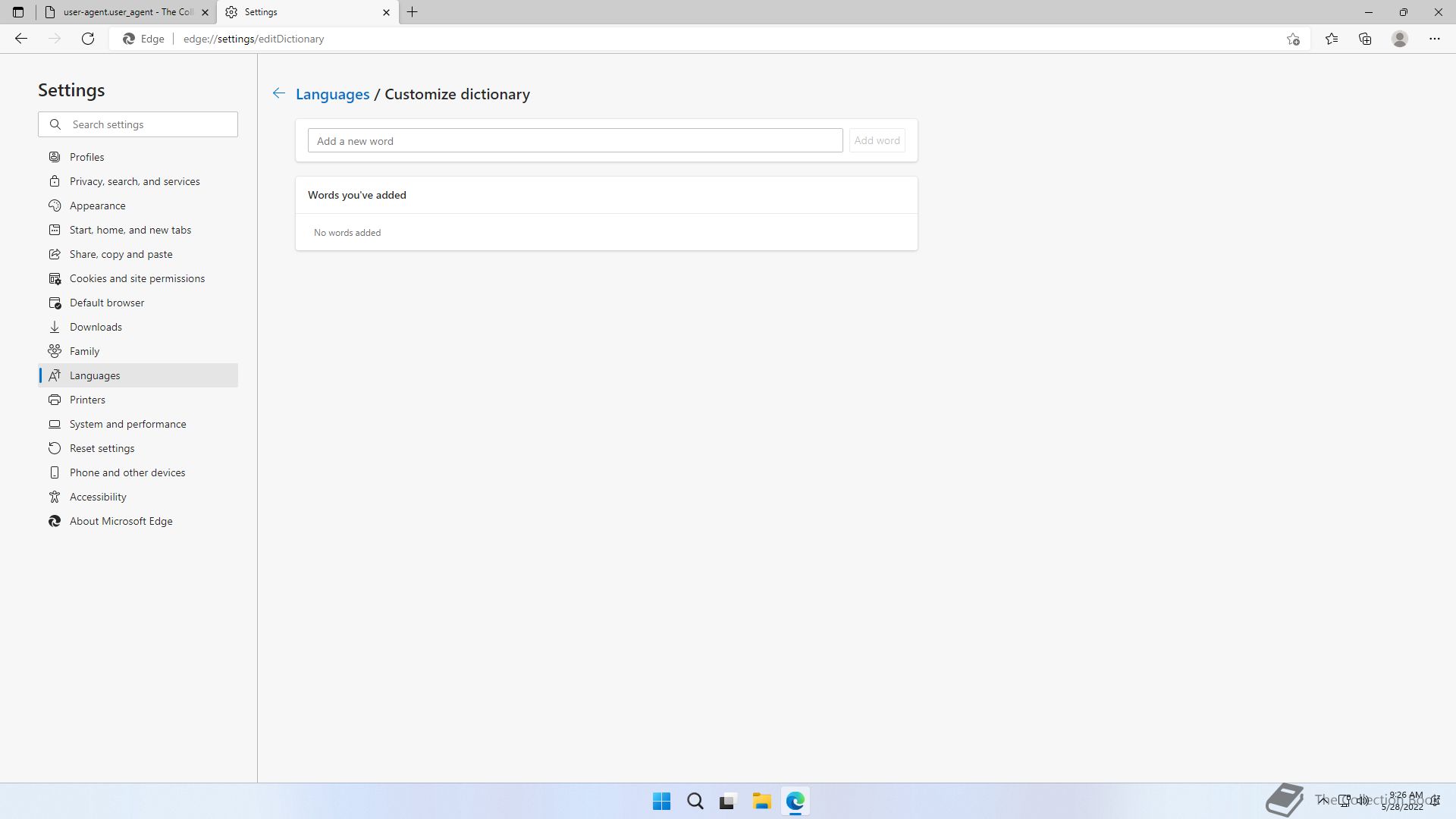The height and width of the screenshot is (819, 1456).
Task: Click the profile avatar icon
Action: pos(1400,39)
